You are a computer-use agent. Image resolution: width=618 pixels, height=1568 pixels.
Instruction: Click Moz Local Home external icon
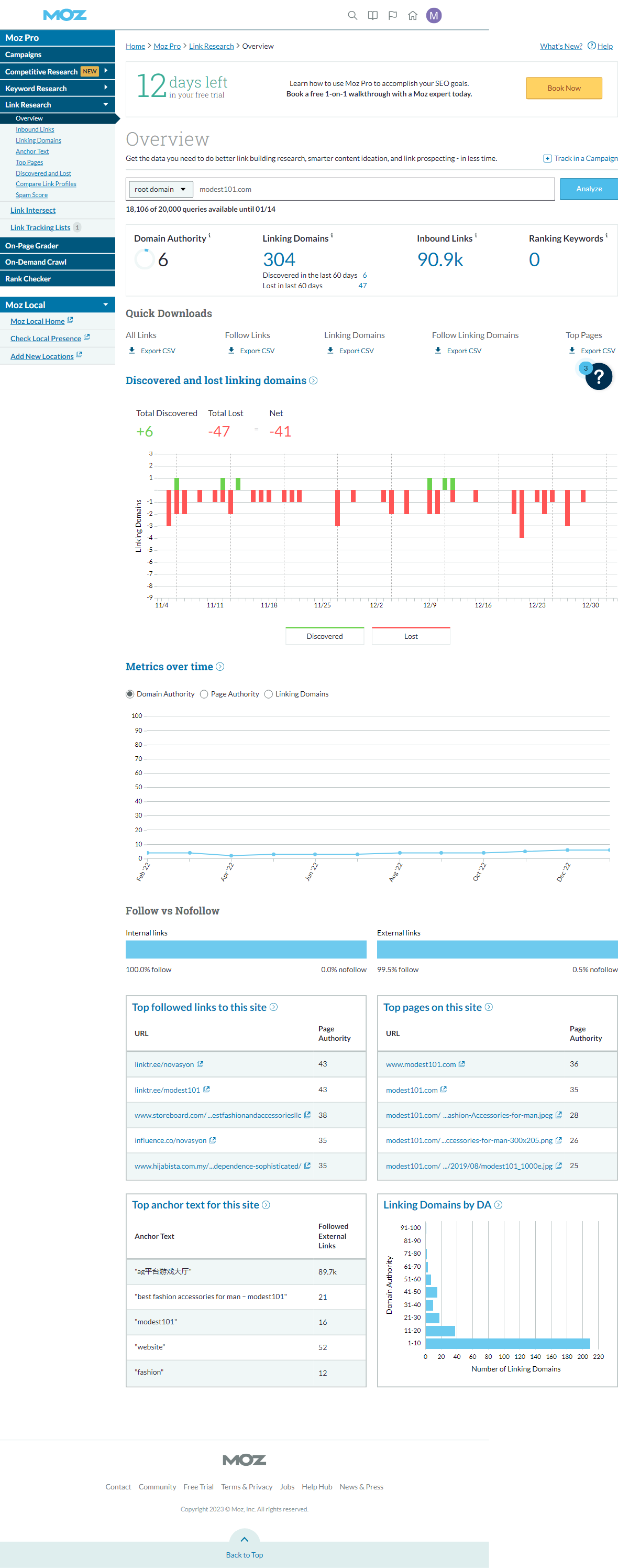pos(70,320)
